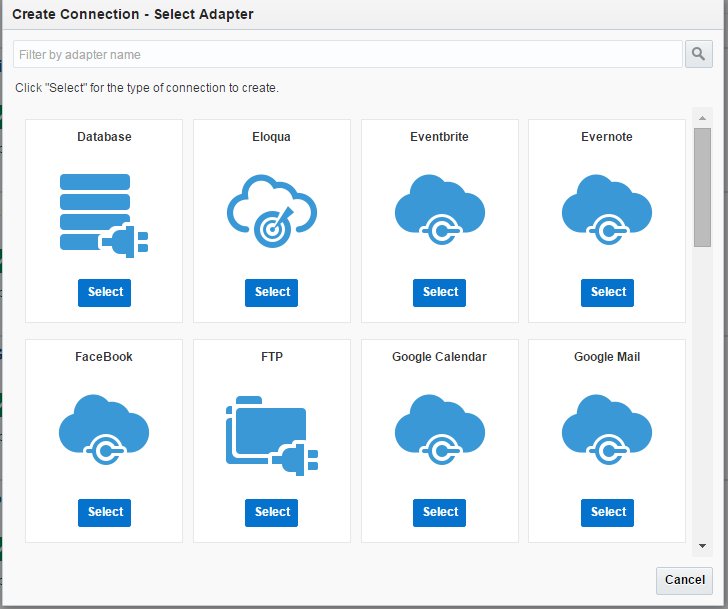This screenshot has width=728, height=609.
Task: Click the Eloqua cloud target icon
Action: 272,211
